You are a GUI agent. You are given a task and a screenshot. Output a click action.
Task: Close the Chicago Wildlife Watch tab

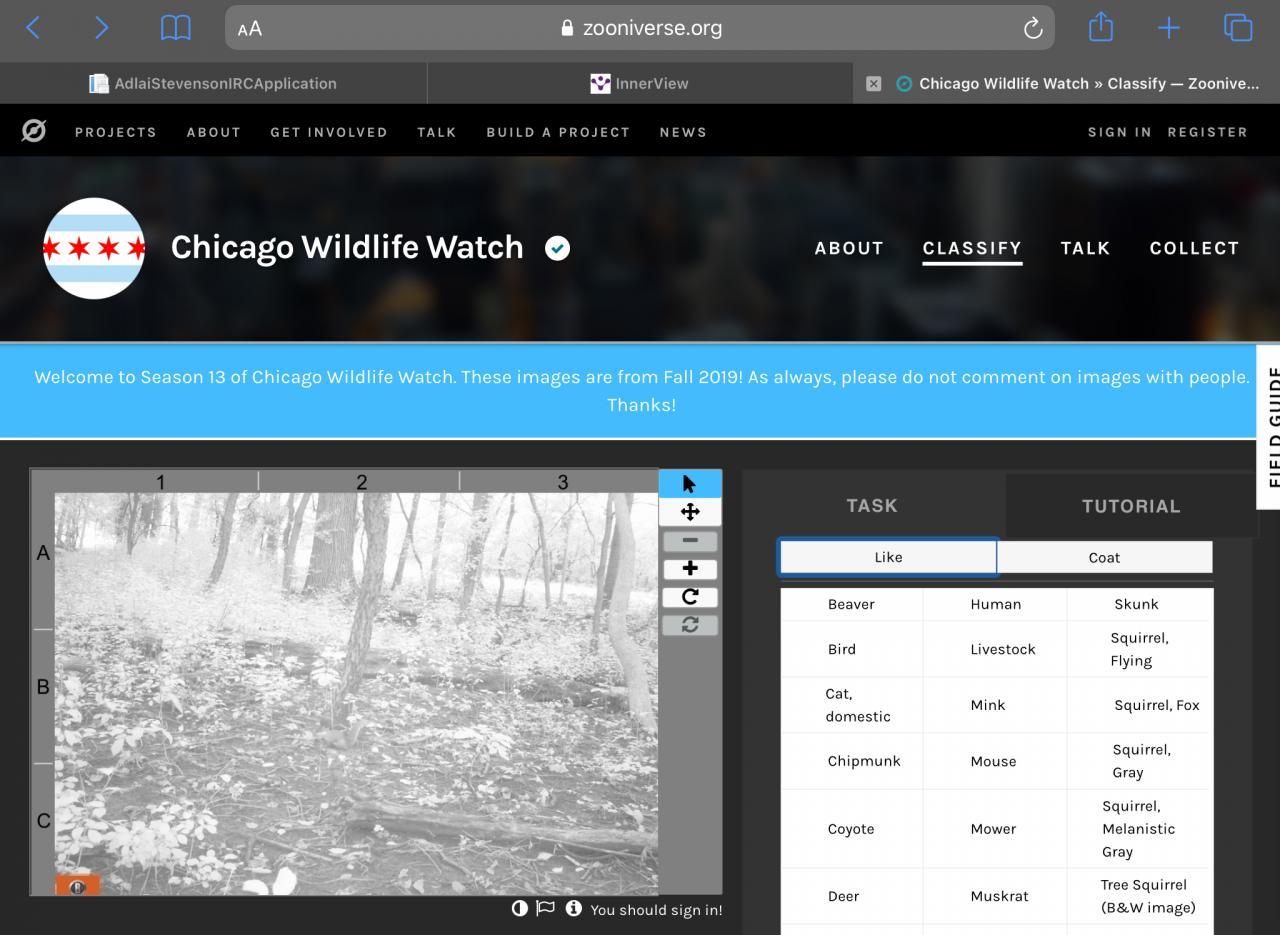click(873, 84)
